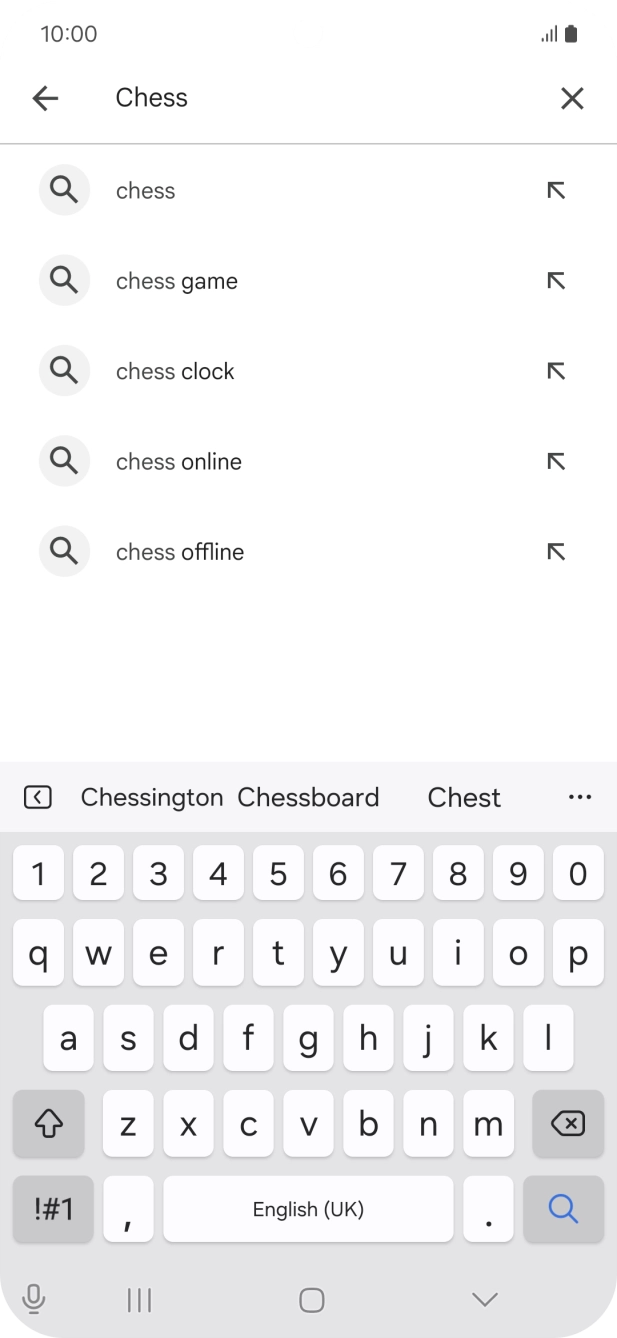Expand the keyboard toolbar via the boxed arrow
Screen dimensions: 617x1338
[37, 797]
